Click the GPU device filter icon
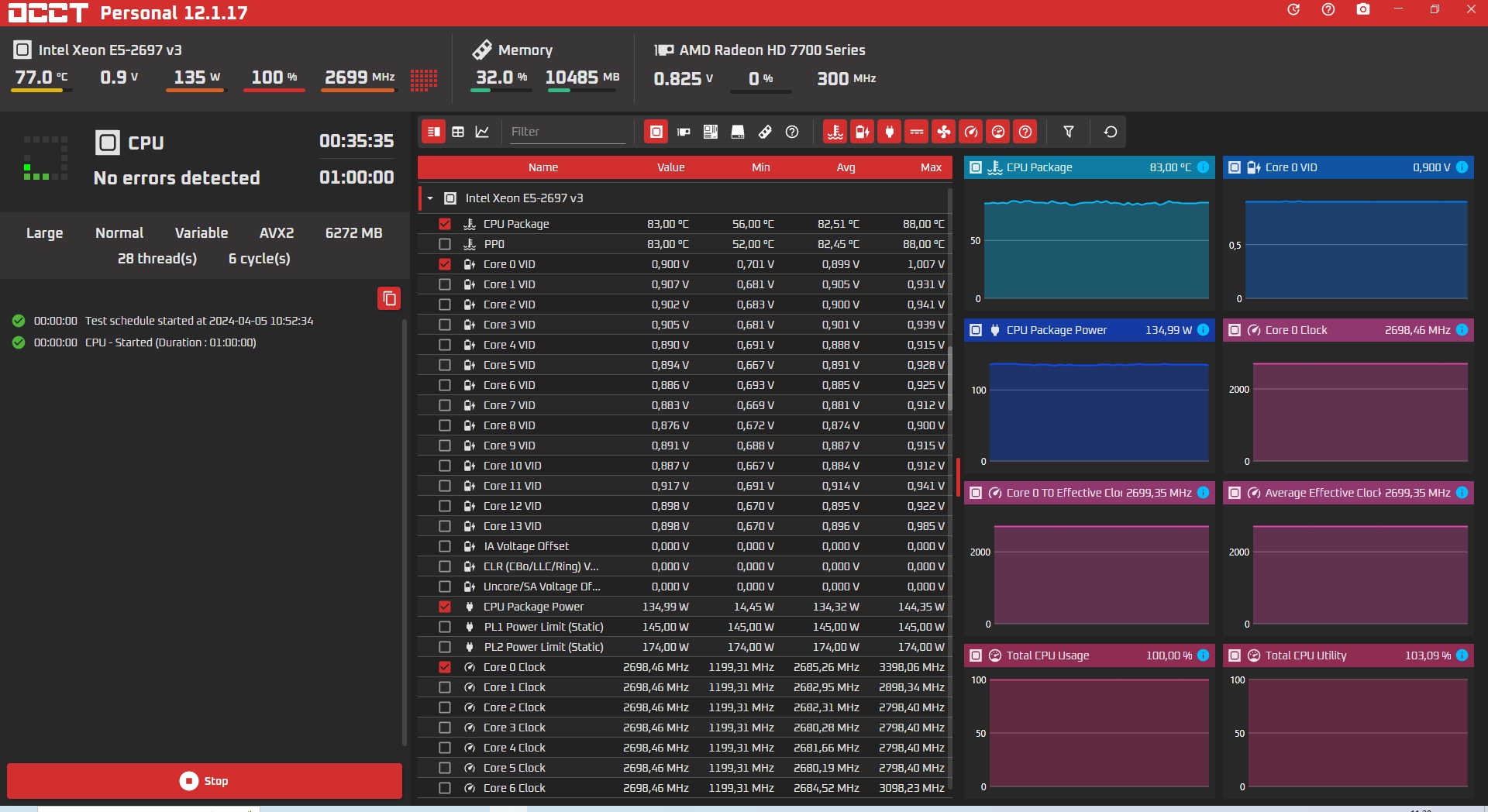Screen dimensions: 1488x812 coord(684,132)
